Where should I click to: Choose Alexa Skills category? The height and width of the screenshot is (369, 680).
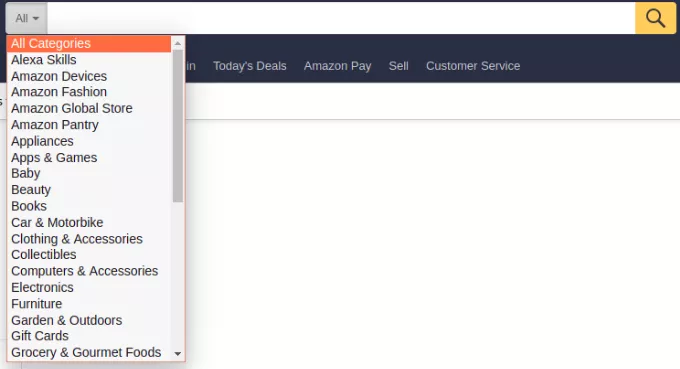[89, 60]
